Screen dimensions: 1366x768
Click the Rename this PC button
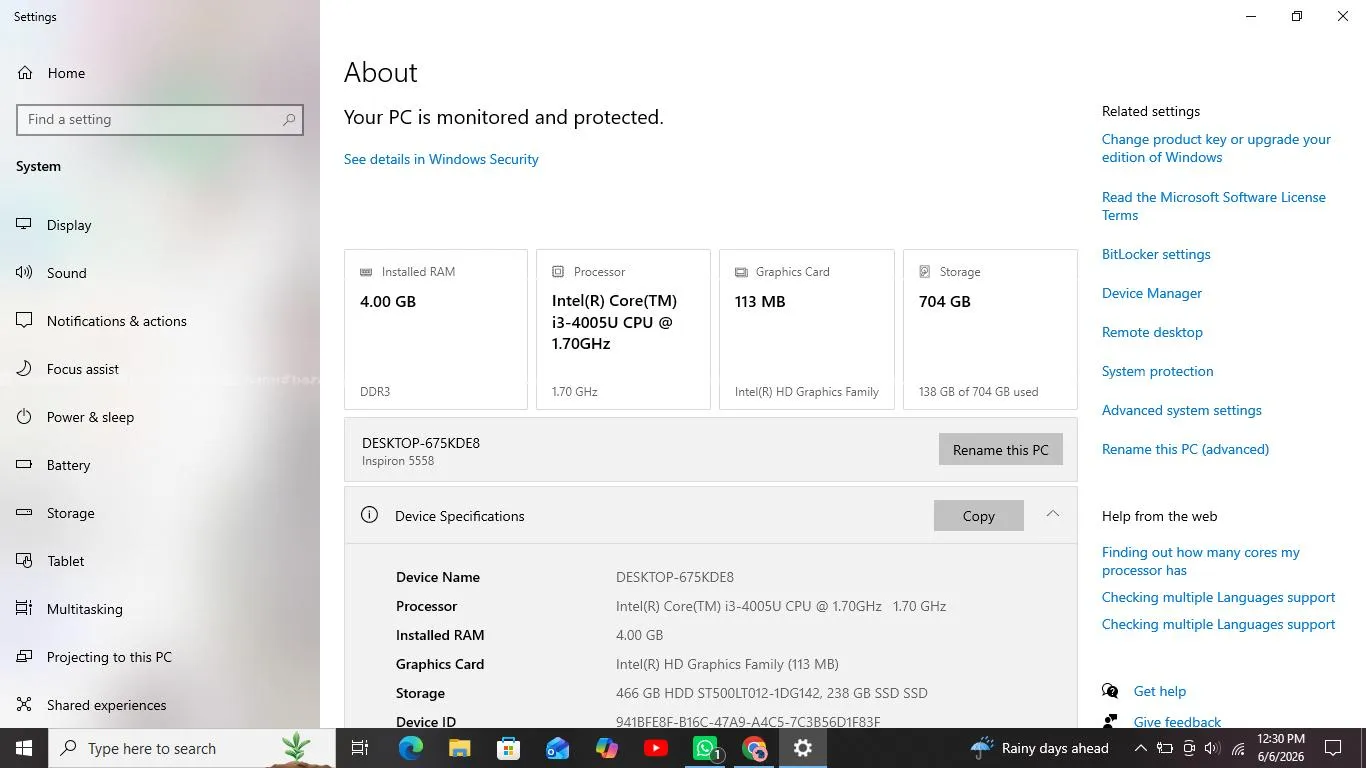pyautogui.click(x=1000, y=450)
